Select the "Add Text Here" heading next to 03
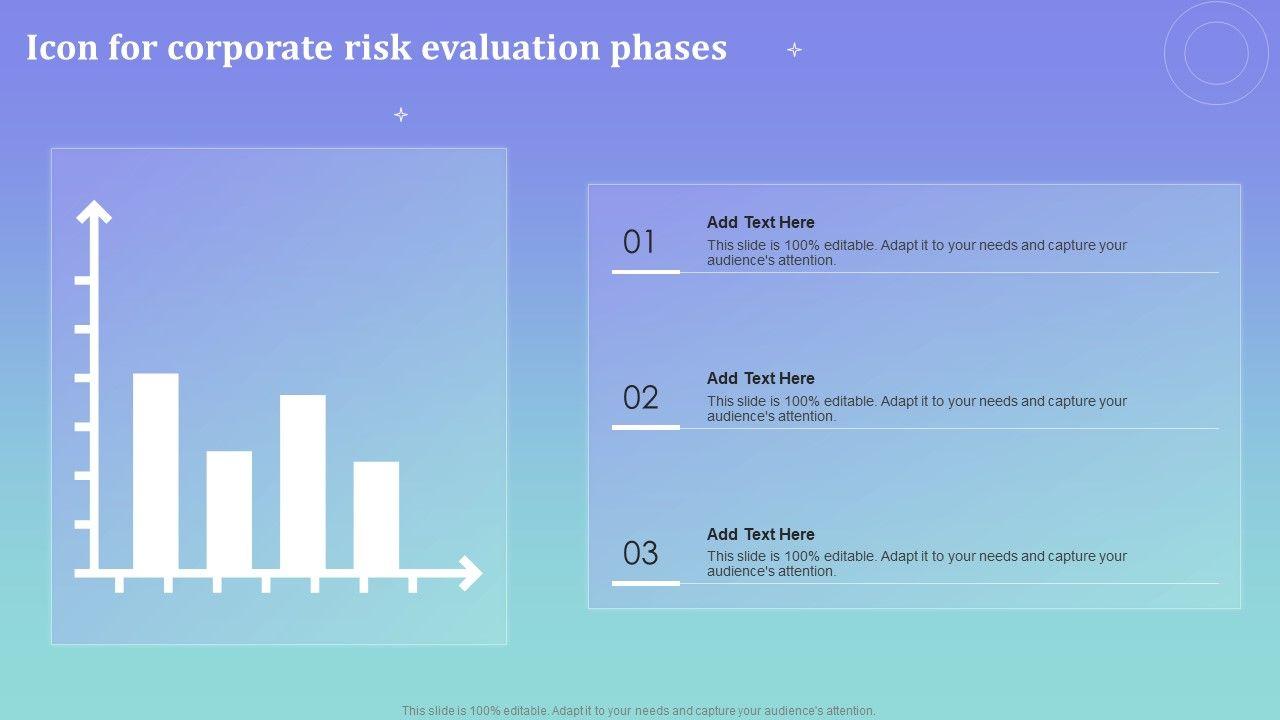Viewport: 1280px width, 720px height. click(x=761, y=534)
